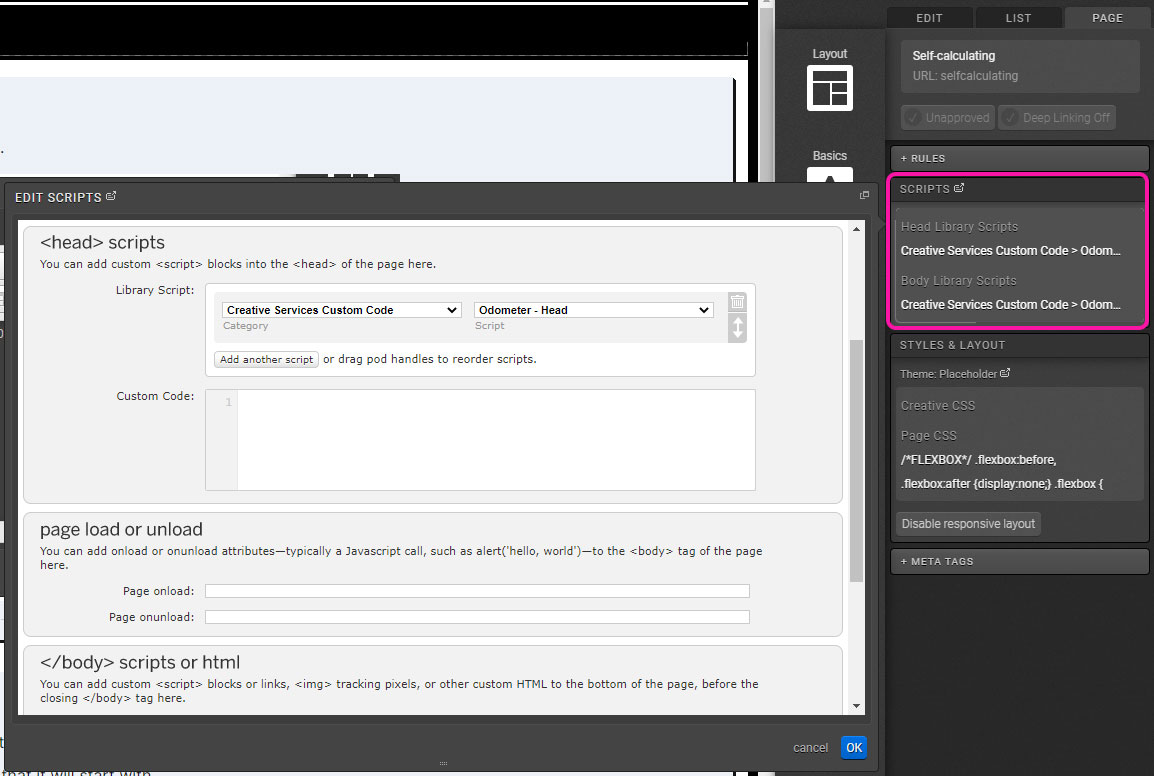
Task: Click into the Page onload field
Action: [477, 591]
